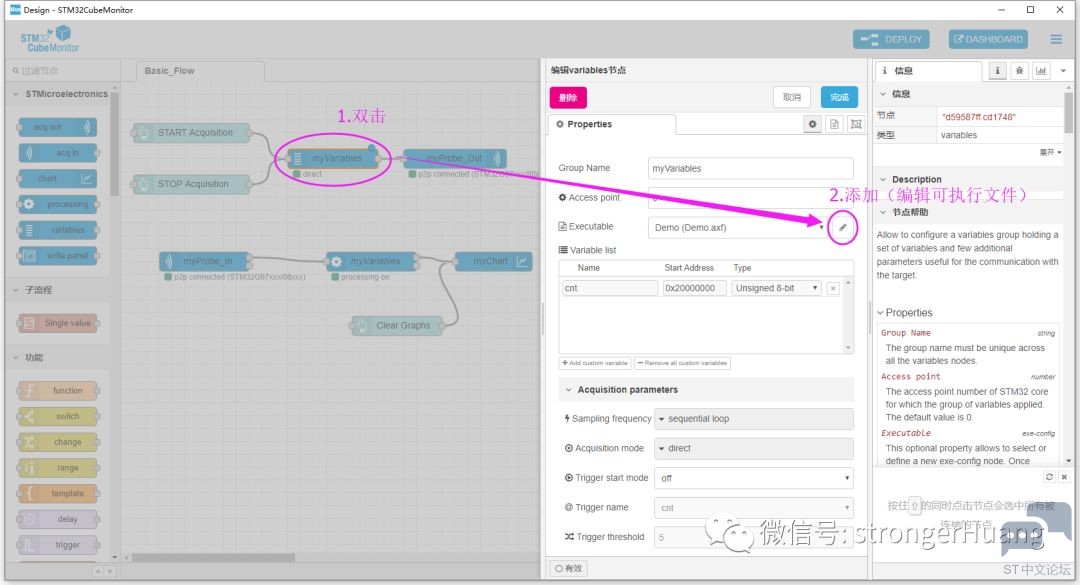Click the filter nodes search field
The height and width of the screenshot is (585, 1080).
[62, 70]
